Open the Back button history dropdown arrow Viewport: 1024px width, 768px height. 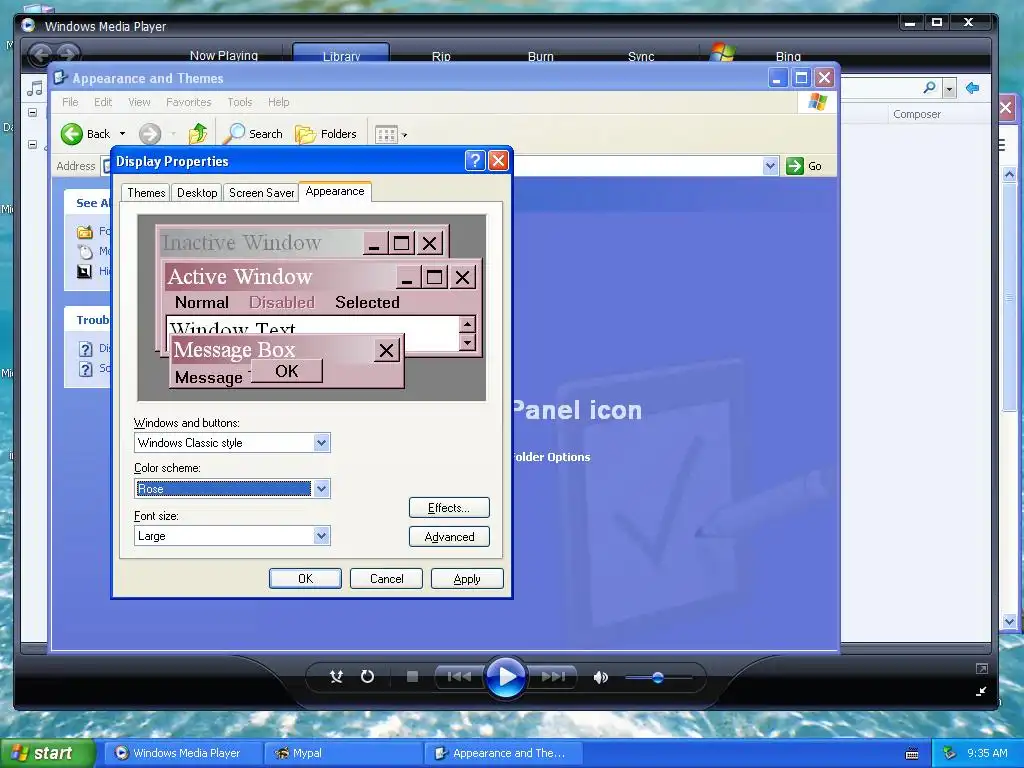[x=122, y=134]
